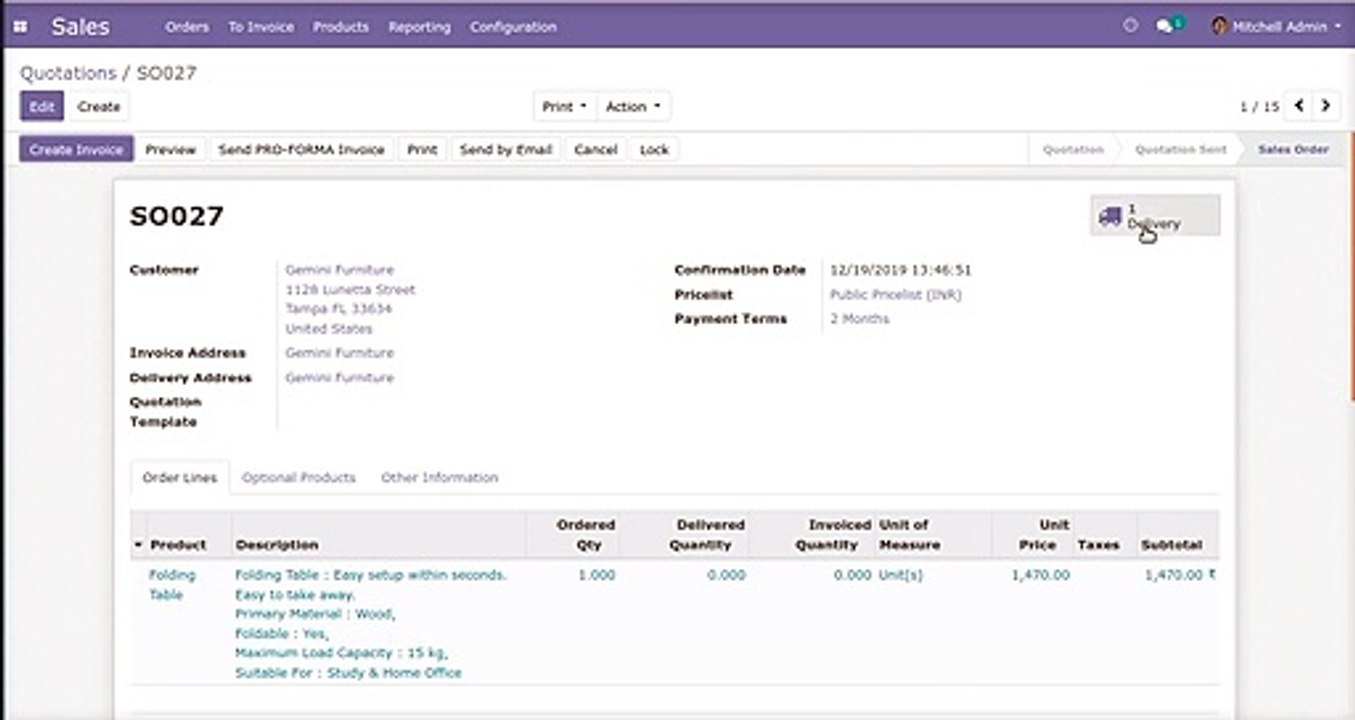Click Folding Table product link
Image resolution: width=1355 pixels, height=720 pixels.
(172, 585)
